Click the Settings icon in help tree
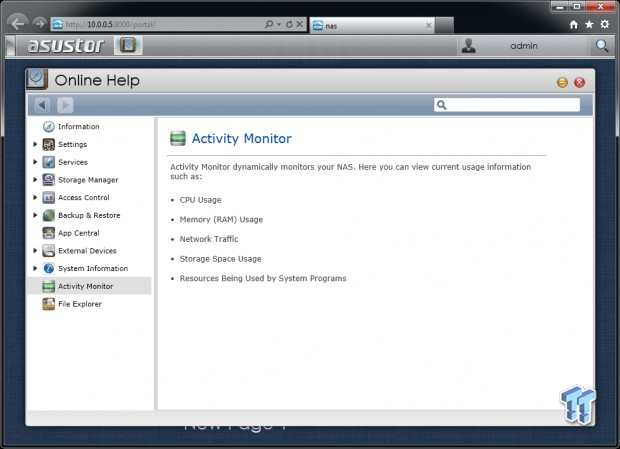Viewport: 620px width, 449px height. point(49,144)
